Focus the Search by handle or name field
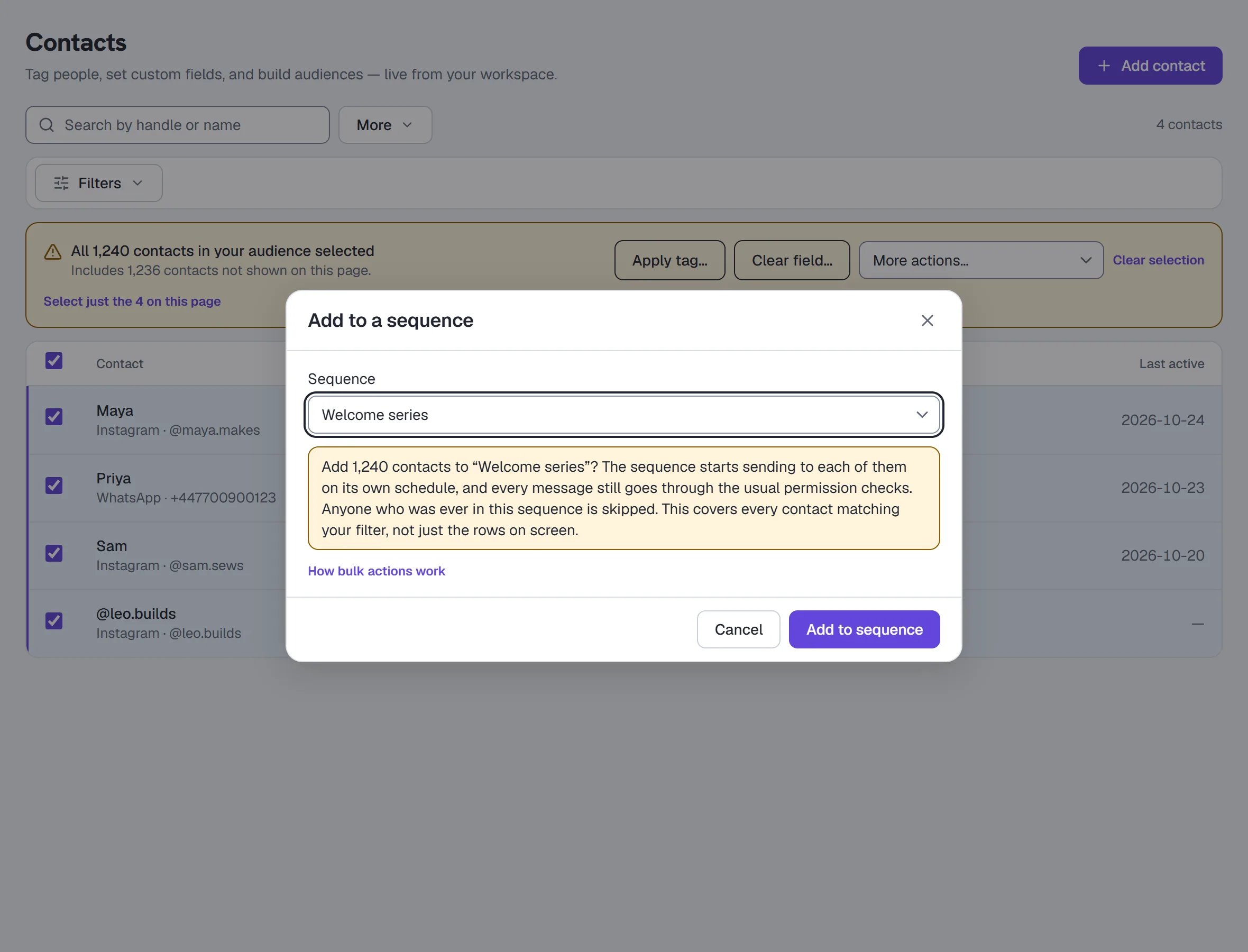 point(177,125)
